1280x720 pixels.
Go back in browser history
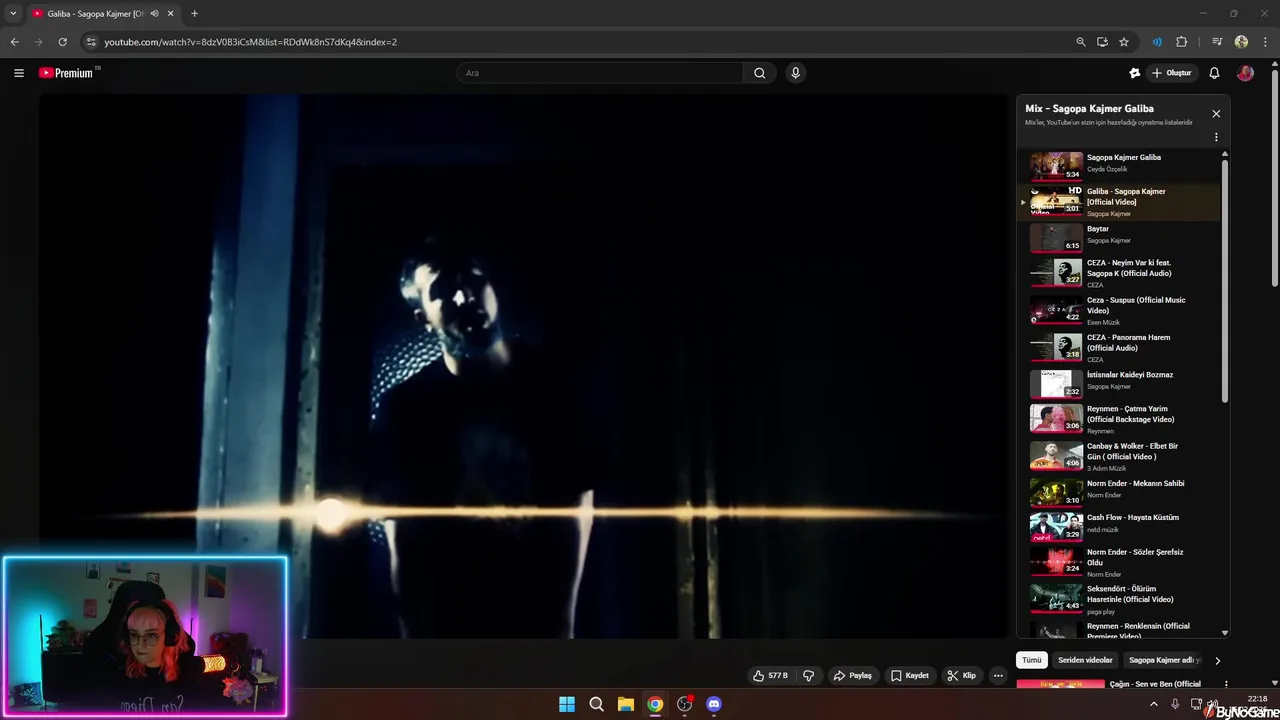14,42
